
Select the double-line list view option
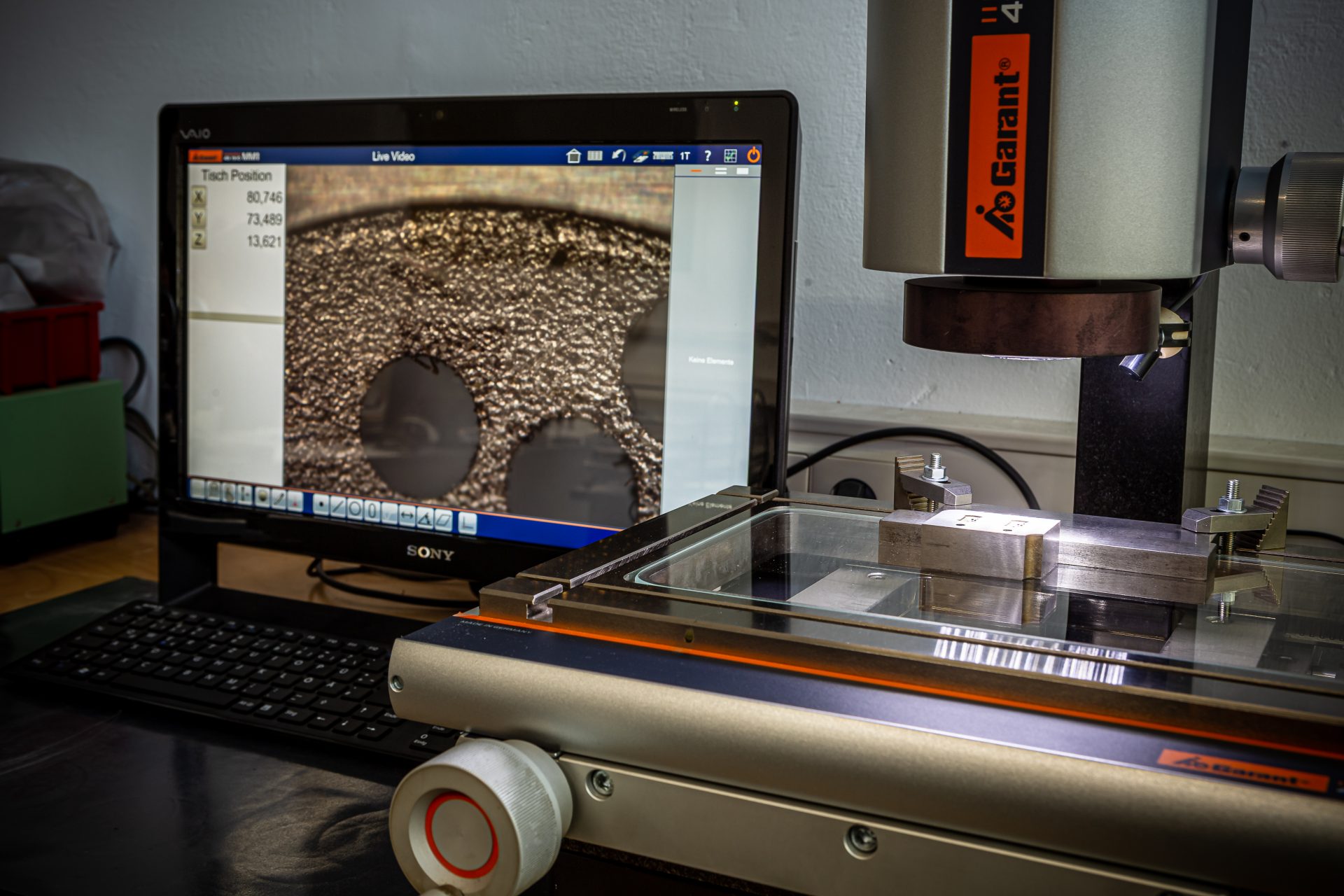(720, 171)
